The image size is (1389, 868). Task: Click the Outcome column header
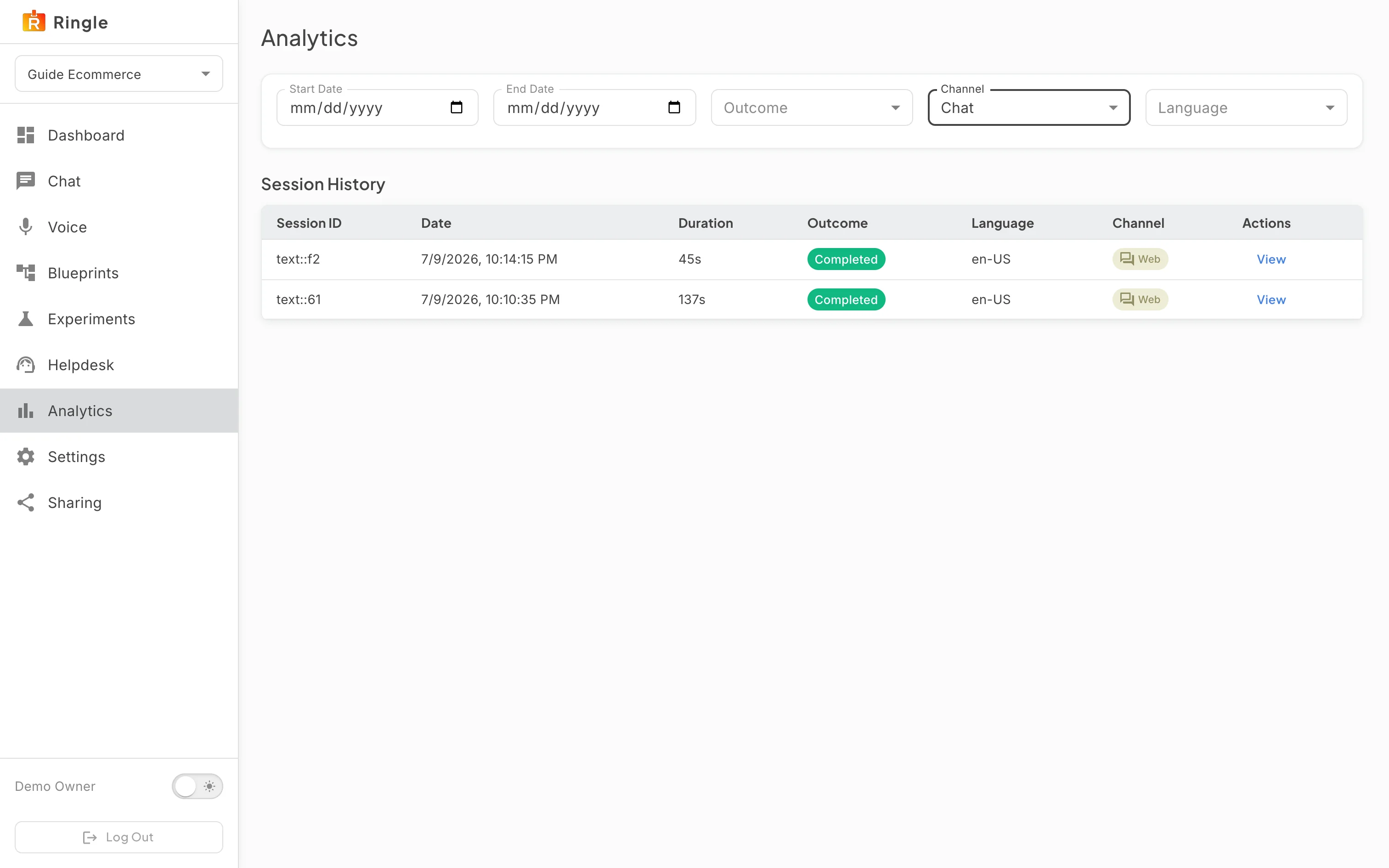point(837,223)
